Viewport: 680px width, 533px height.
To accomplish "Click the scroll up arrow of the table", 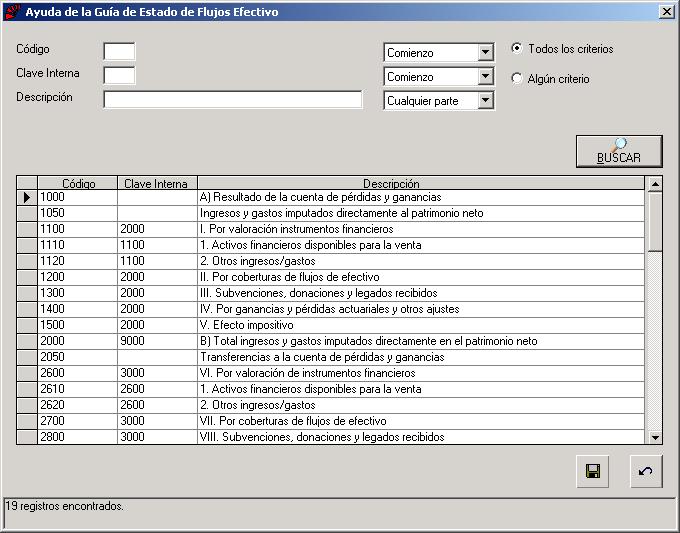I will point(655,184).
